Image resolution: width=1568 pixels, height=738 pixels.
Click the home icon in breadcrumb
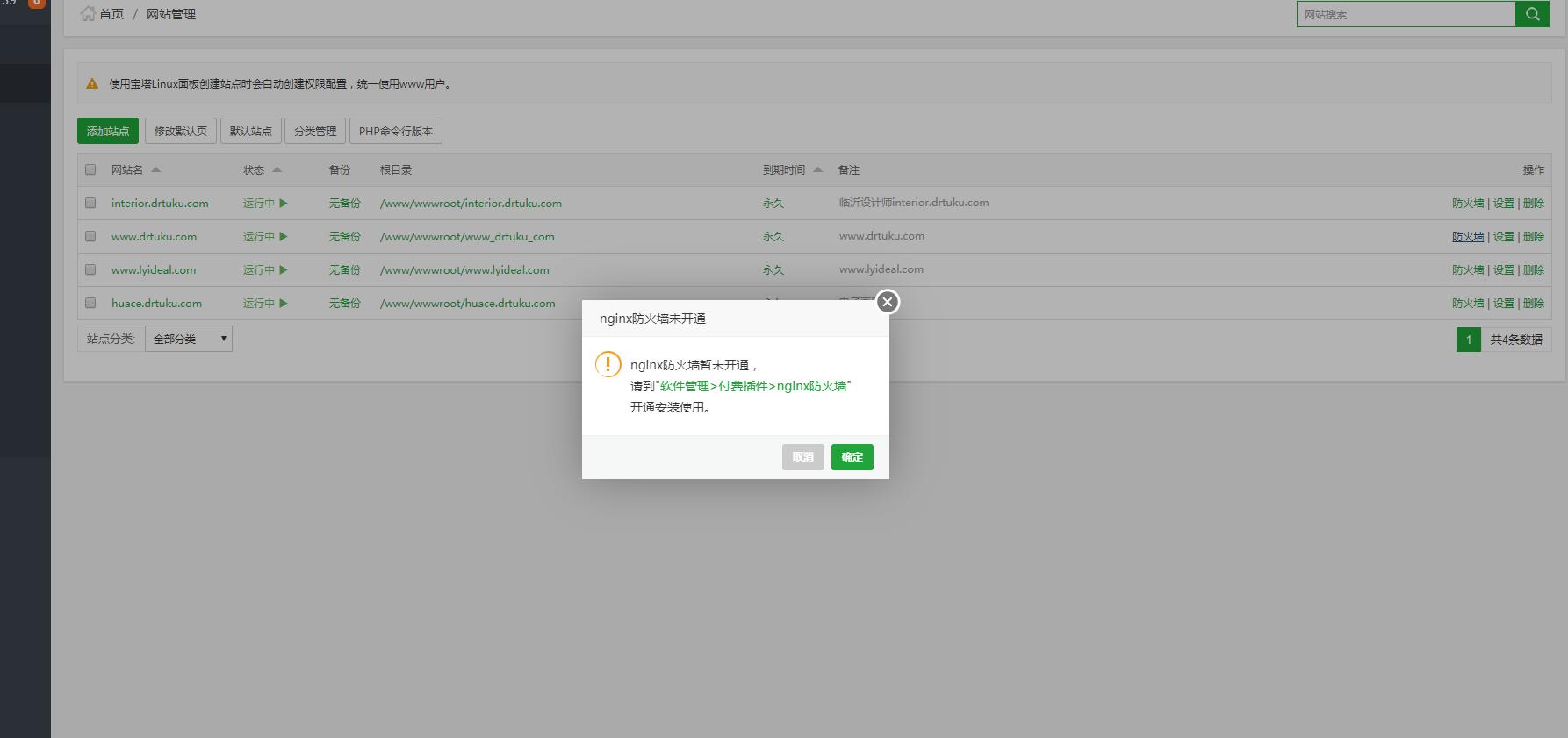[x=88, y=13]
